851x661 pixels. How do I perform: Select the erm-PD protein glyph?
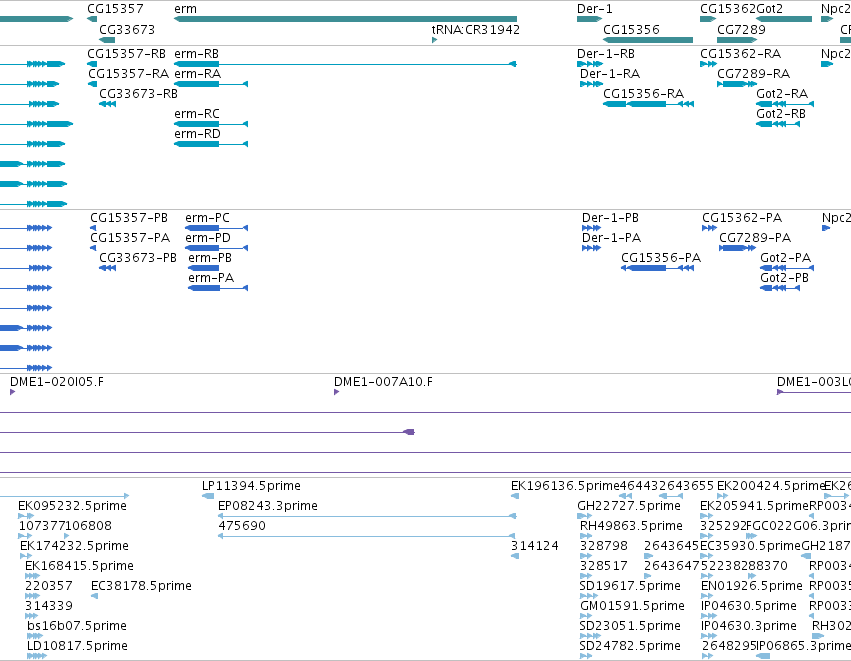217,248
